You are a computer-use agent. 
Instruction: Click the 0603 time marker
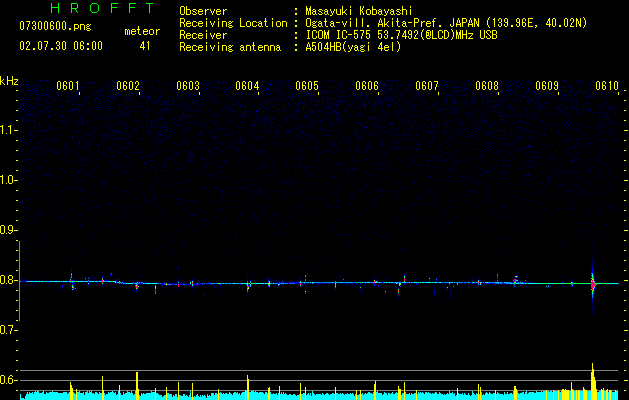pos(188,86)
